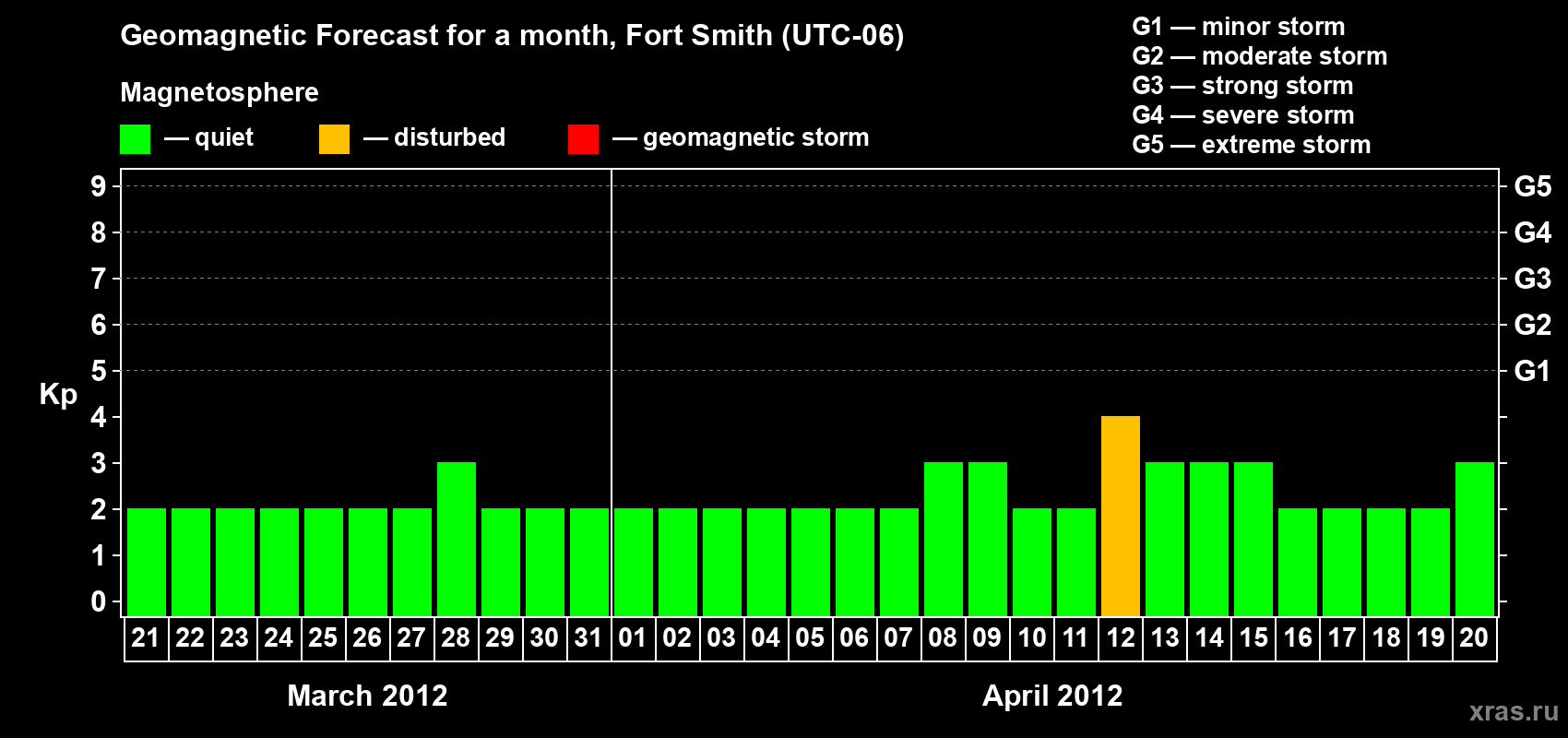Click the G2 — moderate storm legend text
The image size is (1568, 738).
tap(1260, 56)
